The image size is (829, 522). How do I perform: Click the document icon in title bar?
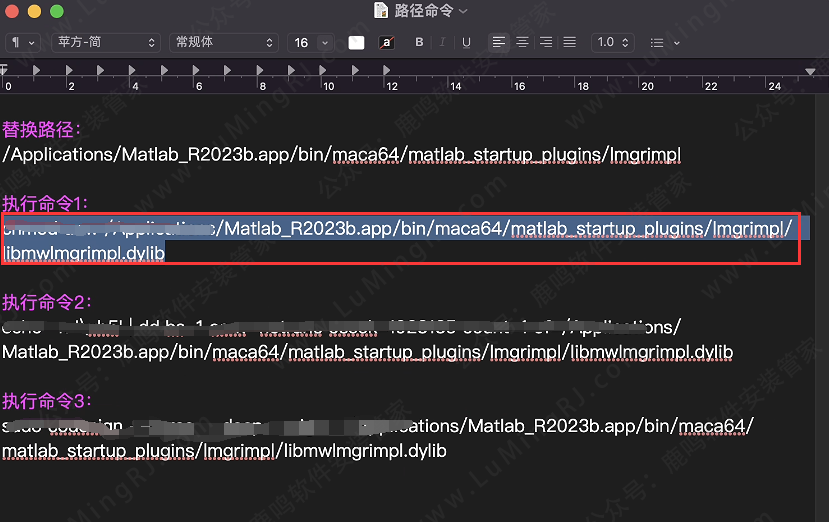tap(381, 10)
